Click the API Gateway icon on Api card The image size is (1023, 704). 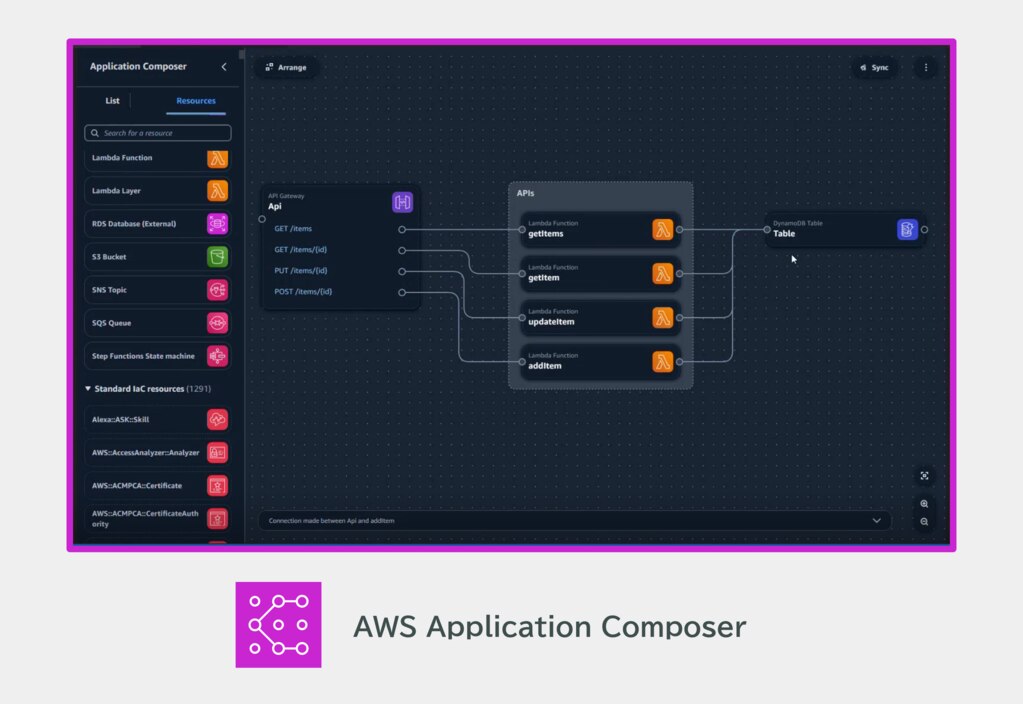tap(403, 202)
